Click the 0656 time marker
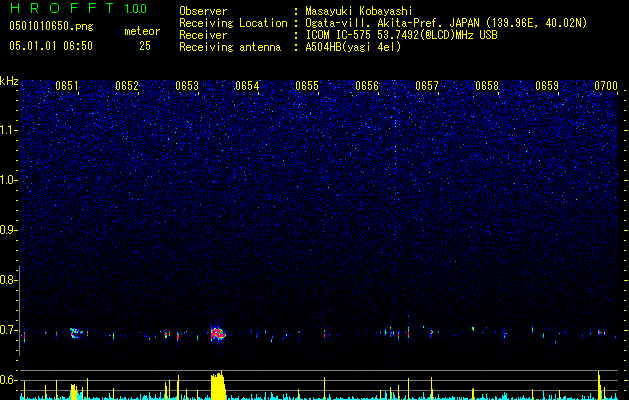Screen dimensions: 629x400 click(x=367, y=86)
